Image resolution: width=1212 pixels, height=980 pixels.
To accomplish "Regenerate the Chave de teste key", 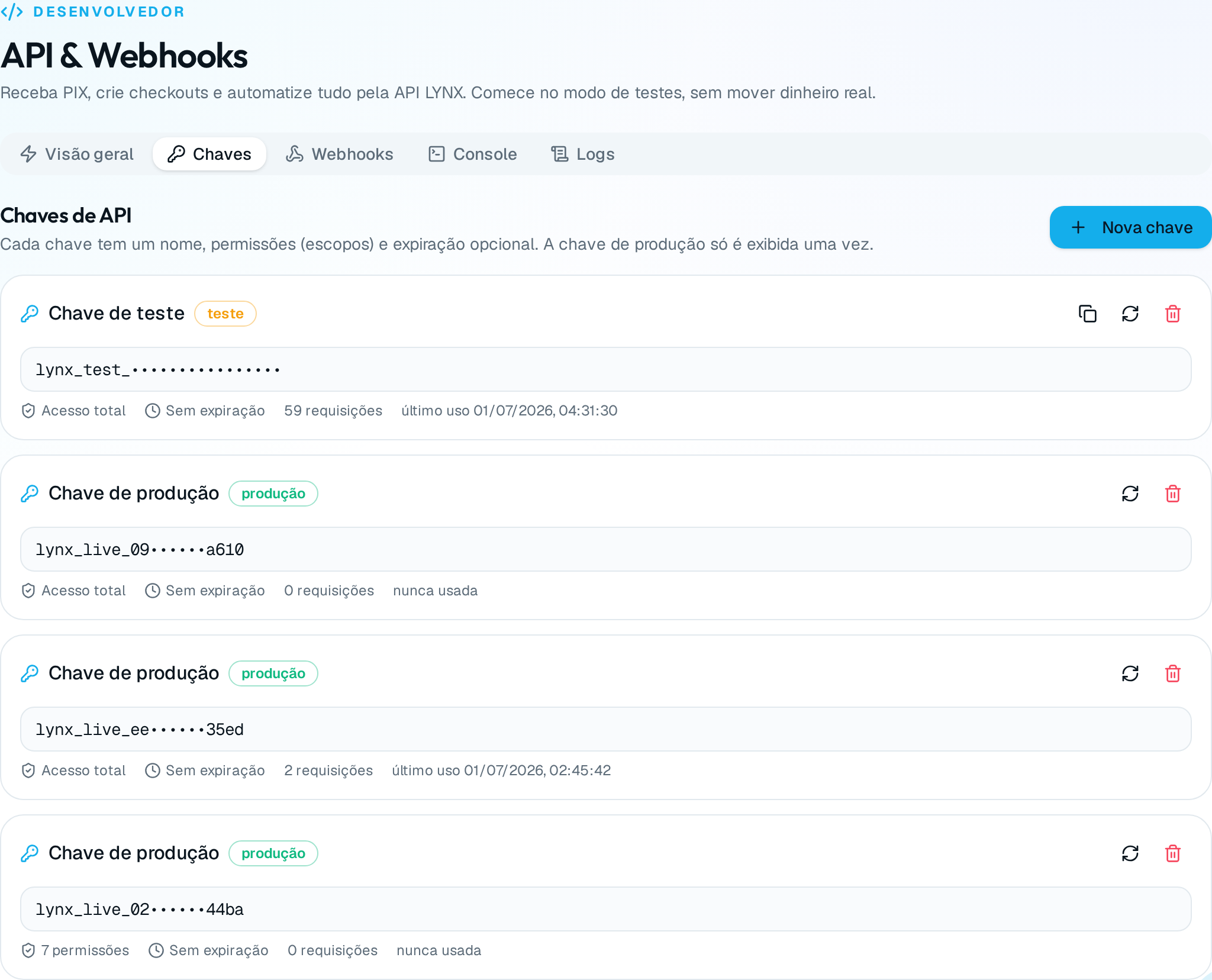I will pos(1130,314).
